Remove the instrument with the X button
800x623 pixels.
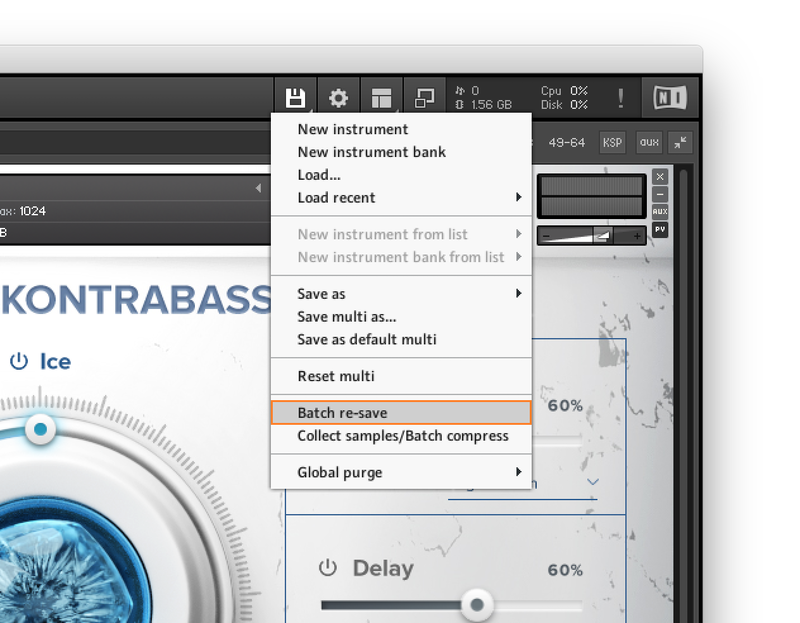[660, 177]
